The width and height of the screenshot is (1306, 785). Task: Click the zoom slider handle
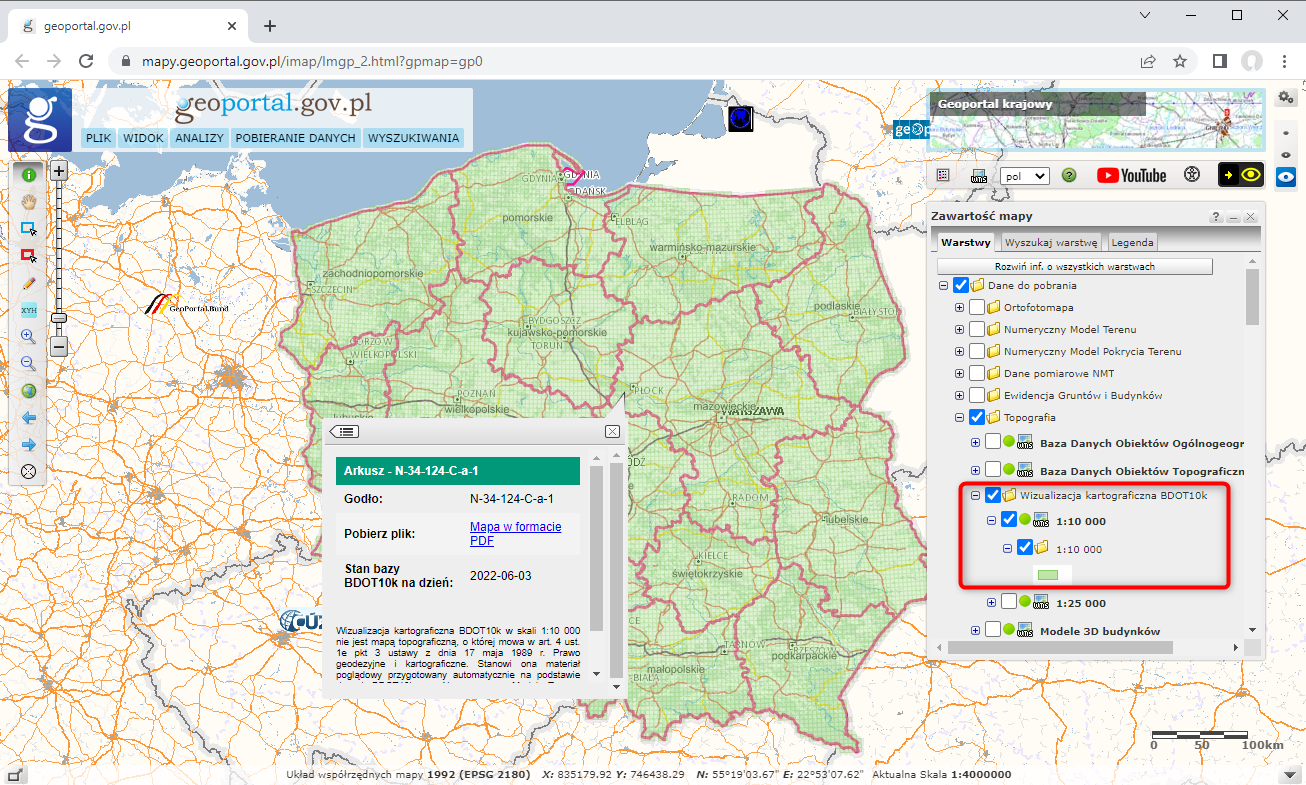(x=59, y=317)
